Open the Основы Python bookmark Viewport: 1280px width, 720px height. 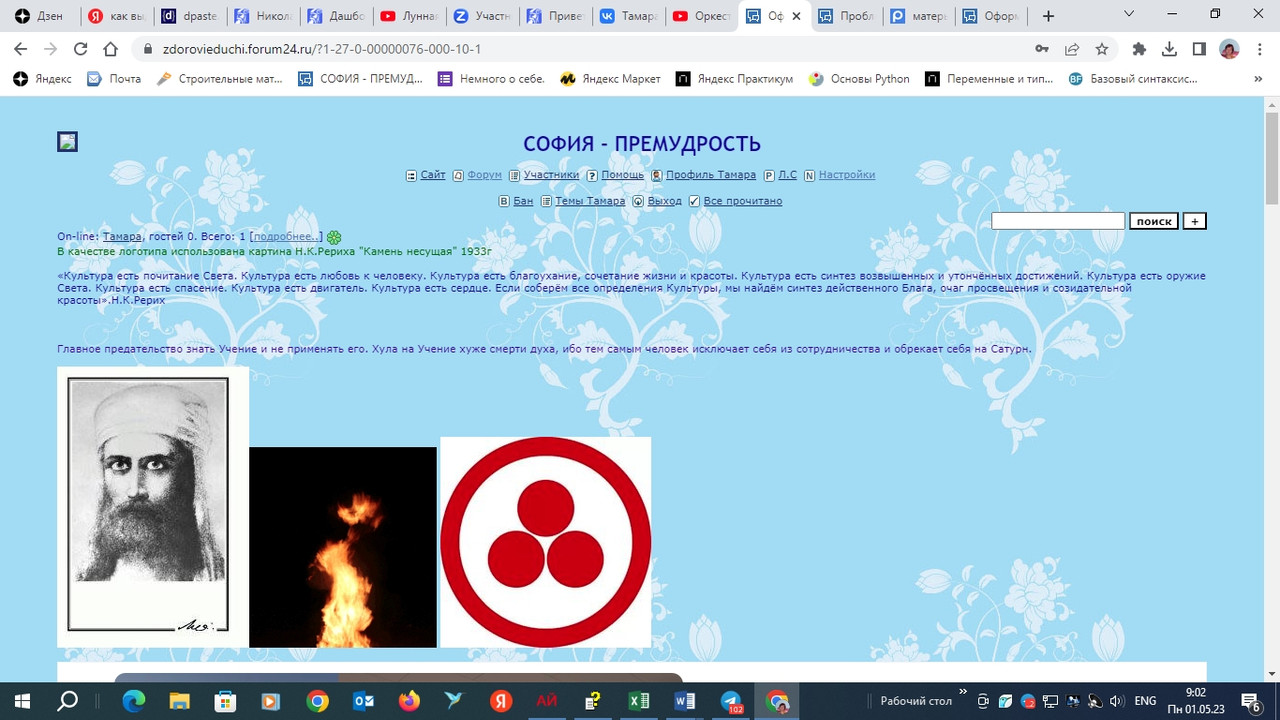pos(859,79)
